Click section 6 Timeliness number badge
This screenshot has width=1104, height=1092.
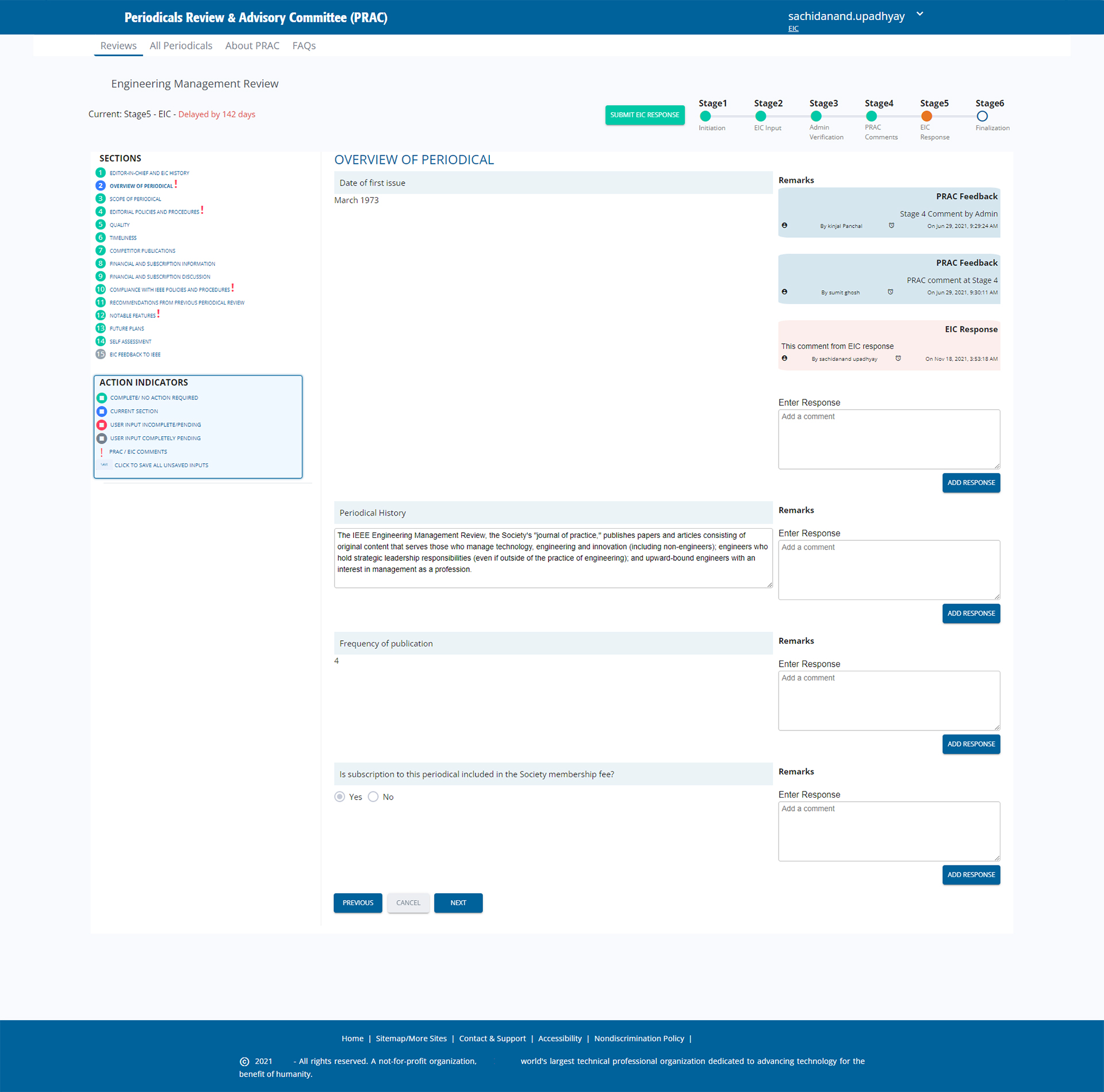[x=101, y=237]
